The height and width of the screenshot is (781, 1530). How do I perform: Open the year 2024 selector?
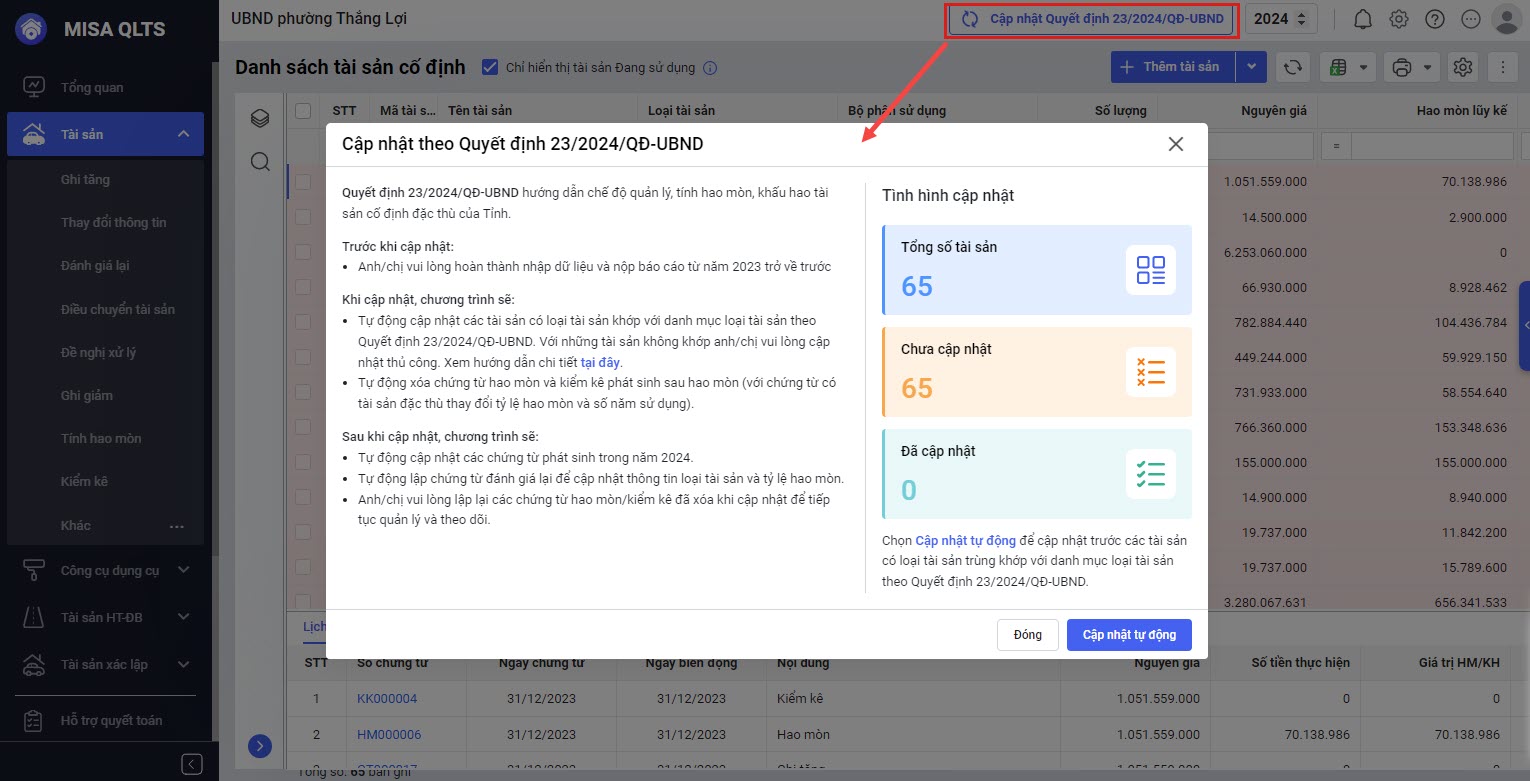pyautogui.click(x=1280, y=19)
